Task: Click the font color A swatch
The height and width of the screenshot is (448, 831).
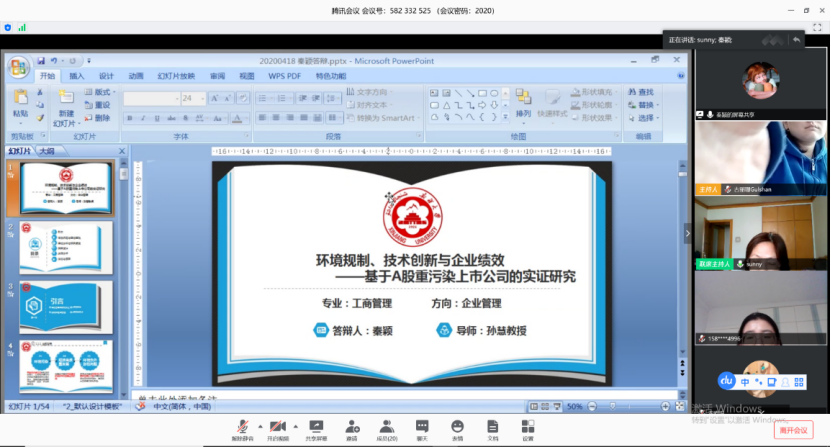Action: [x=237, y=118]
